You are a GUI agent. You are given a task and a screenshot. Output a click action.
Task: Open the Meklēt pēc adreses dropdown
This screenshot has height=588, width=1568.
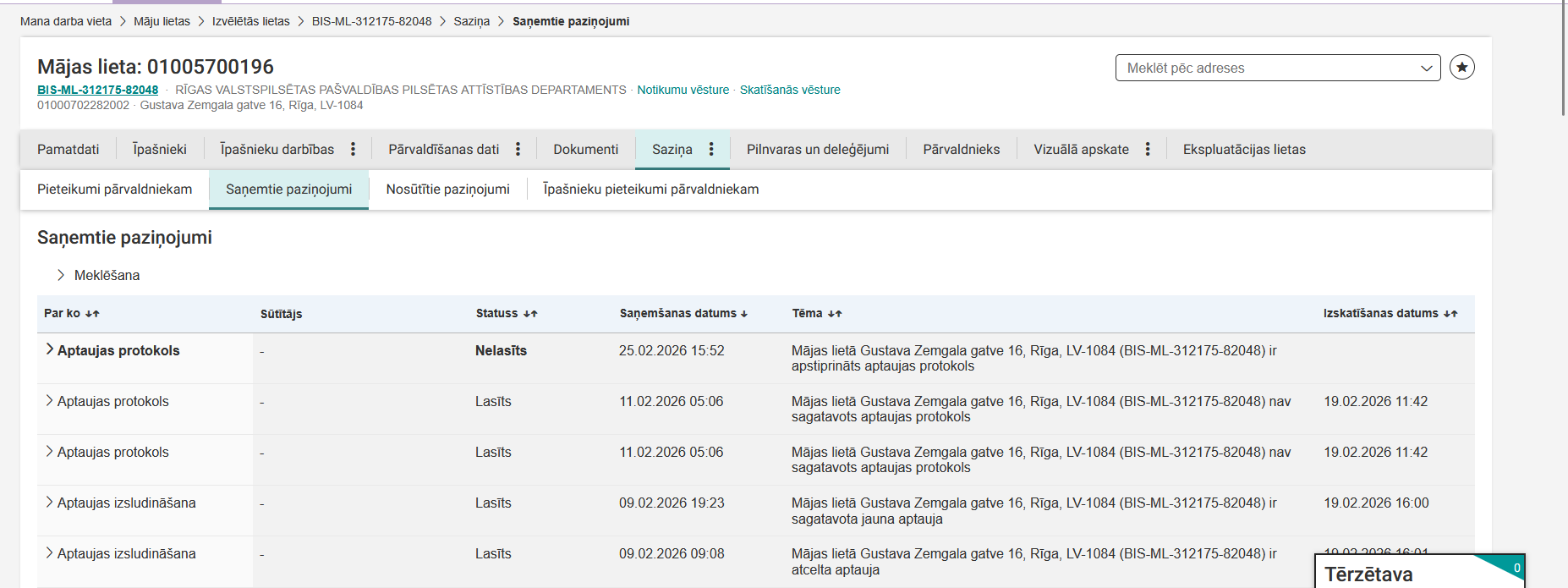point(1277,68)
